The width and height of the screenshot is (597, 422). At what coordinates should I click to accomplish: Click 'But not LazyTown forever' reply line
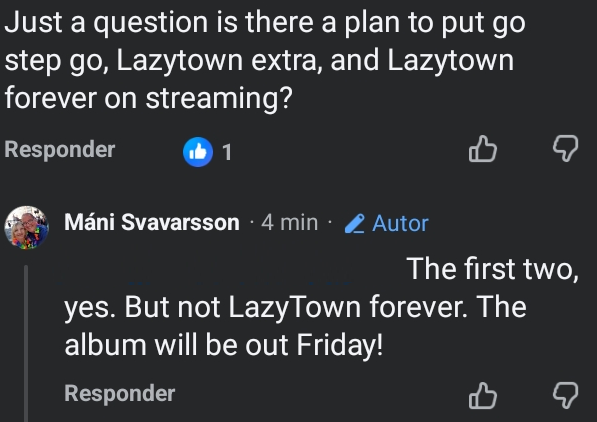pyautogui.click(x=293, y=307)
